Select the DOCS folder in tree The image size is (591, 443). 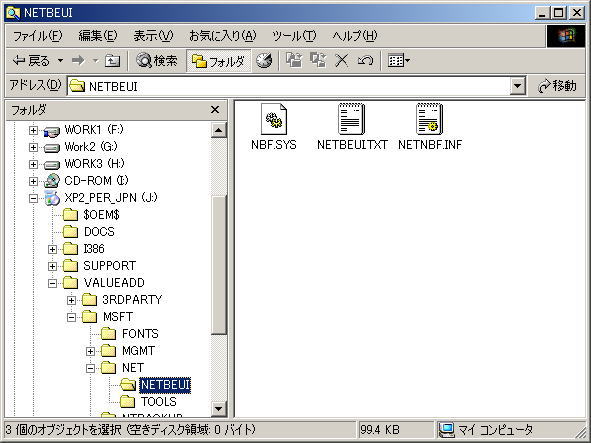99,231
